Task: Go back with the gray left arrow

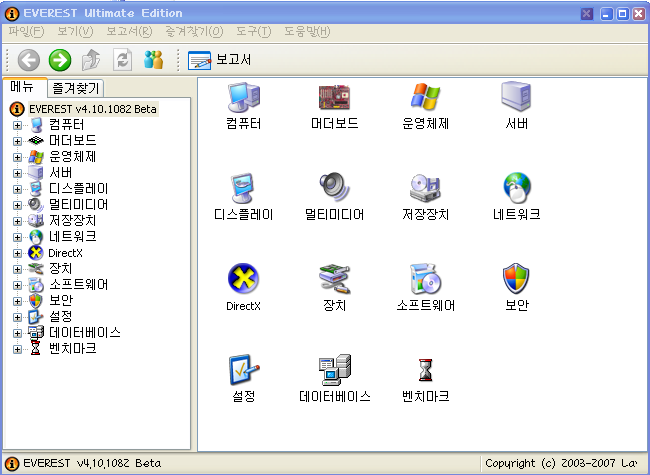Action: 29,60
